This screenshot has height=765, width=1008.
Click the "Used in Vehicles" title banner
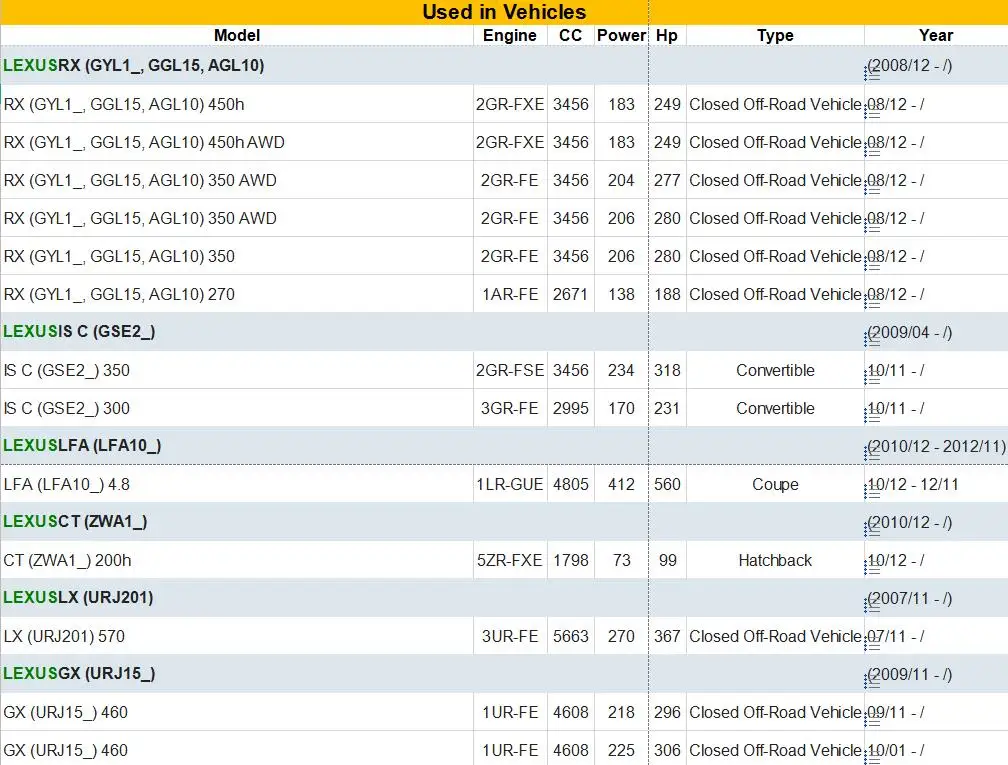[x=504, y=12]
